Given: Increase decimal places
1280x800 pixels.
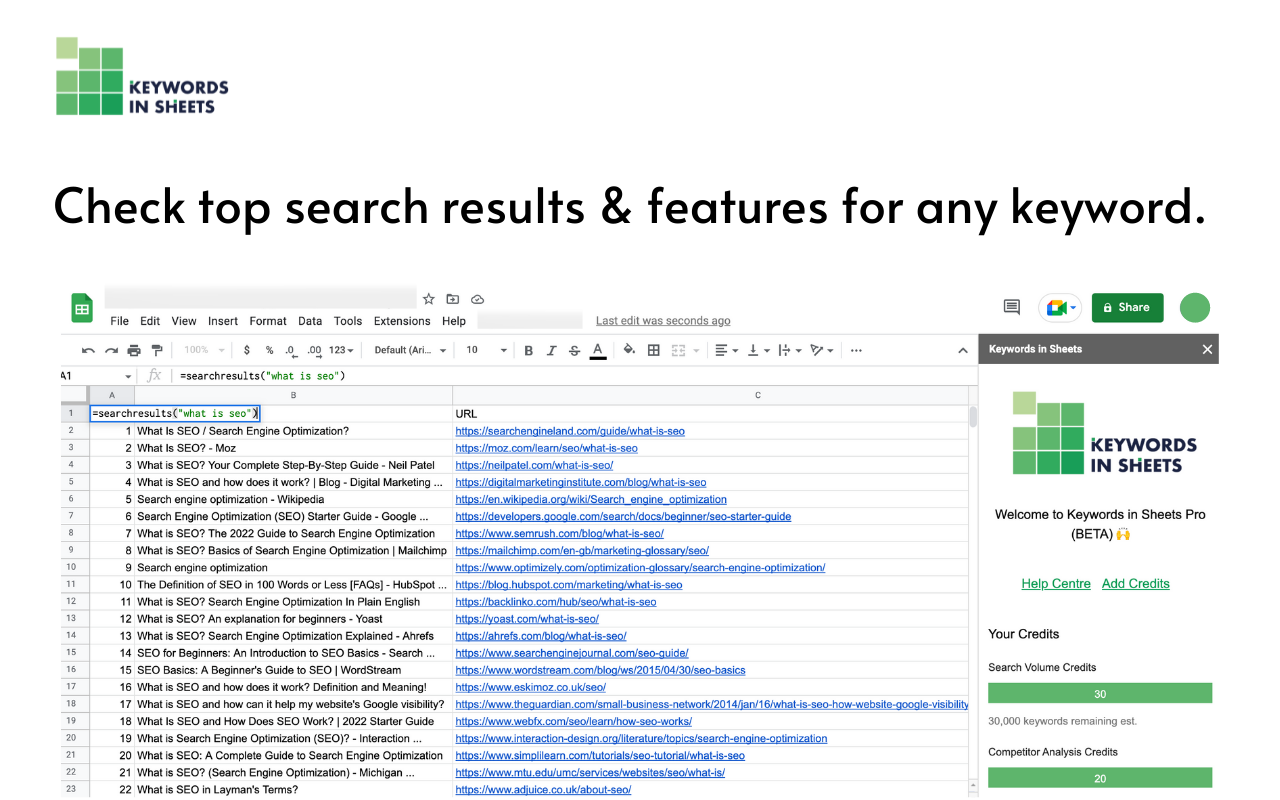Looking at the screenshot, I should click(x=314, y=350).
